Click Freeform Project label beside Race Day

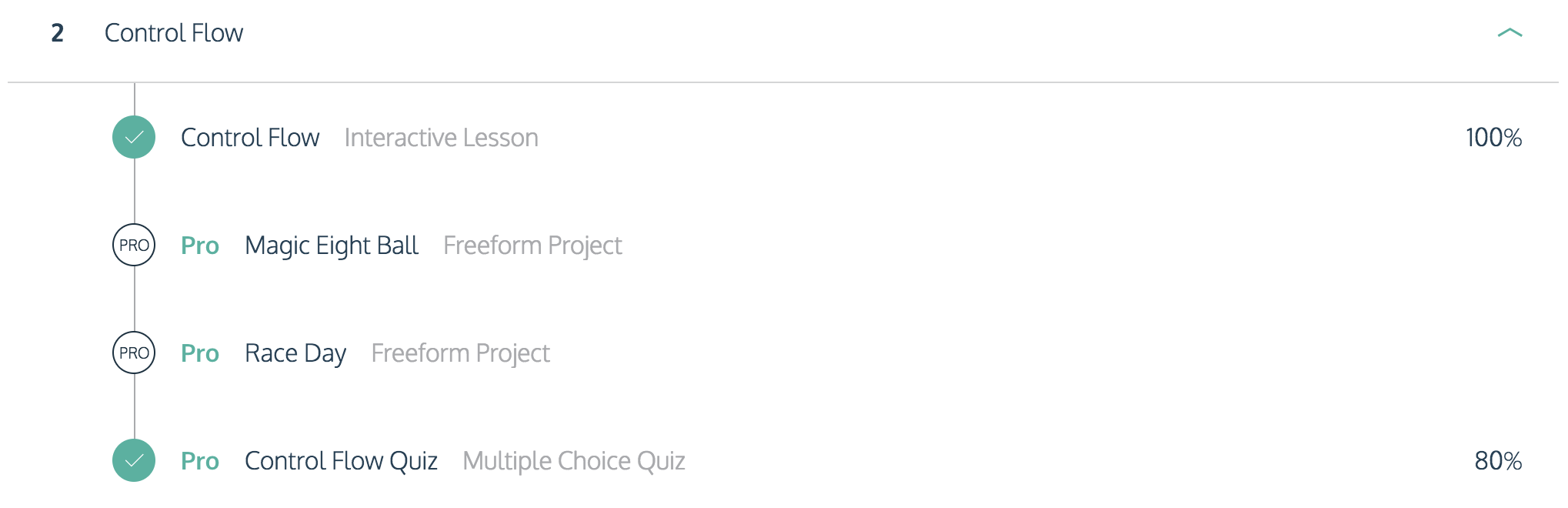460,353
